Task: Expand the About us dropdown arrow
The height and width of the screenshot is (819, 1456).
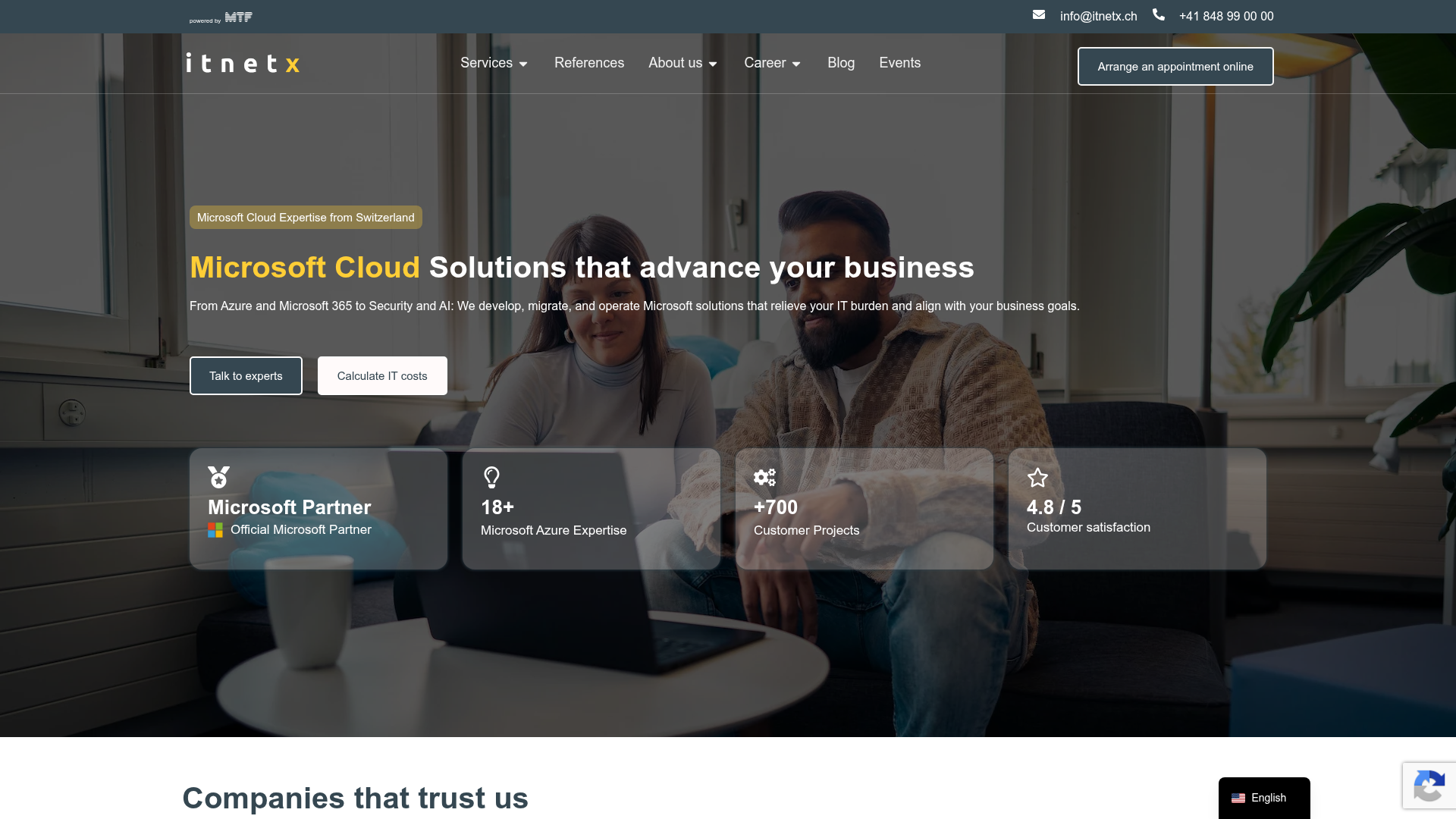Action: (x=713, y=64)
